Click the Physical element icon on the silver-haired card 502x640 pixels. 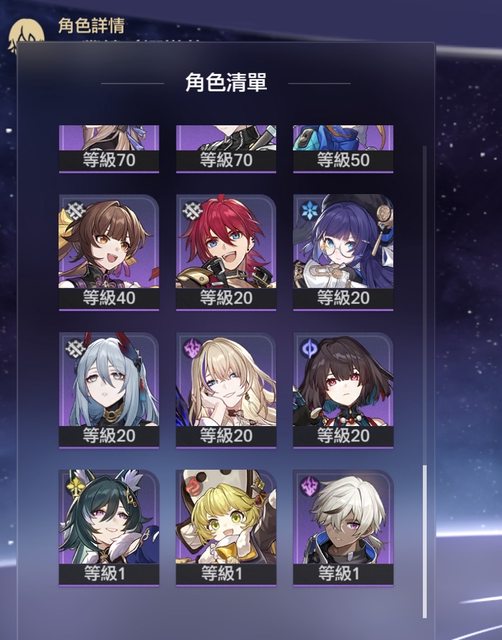(x=76, y=349)
